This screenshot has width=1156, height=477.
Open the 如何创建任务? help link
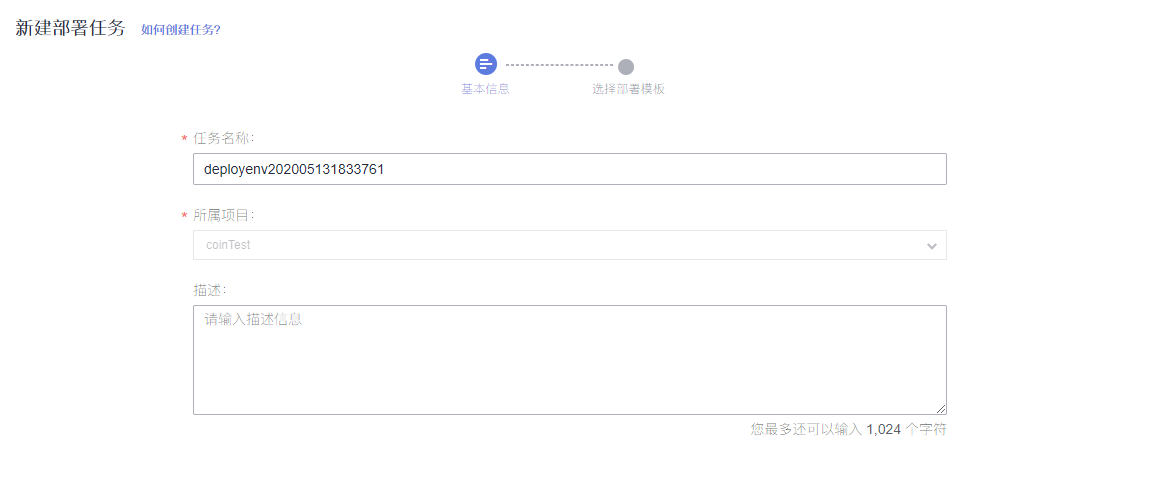click(x=181, y=30)
